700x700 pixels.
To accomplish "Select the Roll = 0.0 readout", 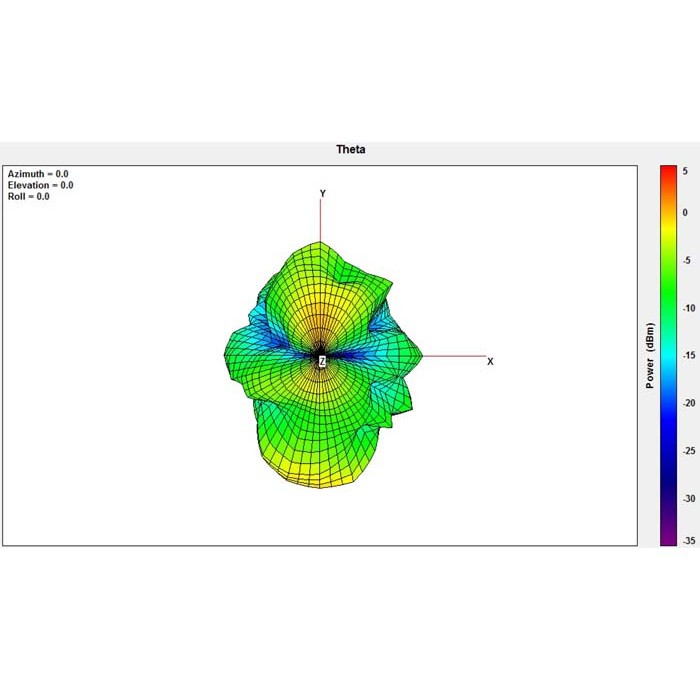I will 29,196.
